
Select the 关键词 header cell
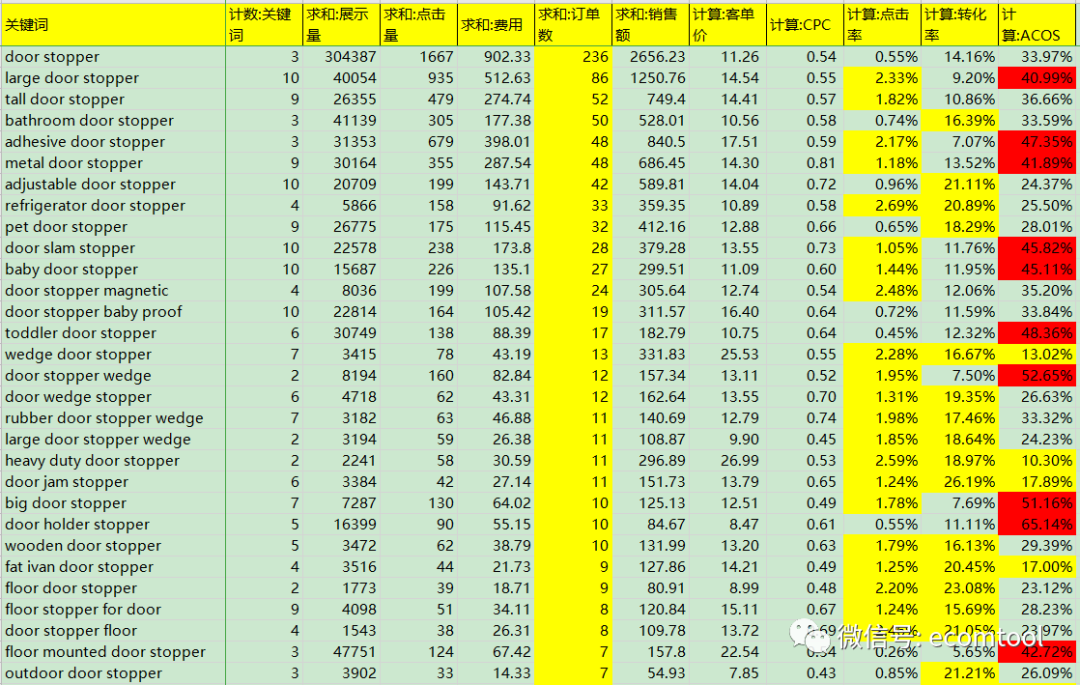[x=113, y=25]
